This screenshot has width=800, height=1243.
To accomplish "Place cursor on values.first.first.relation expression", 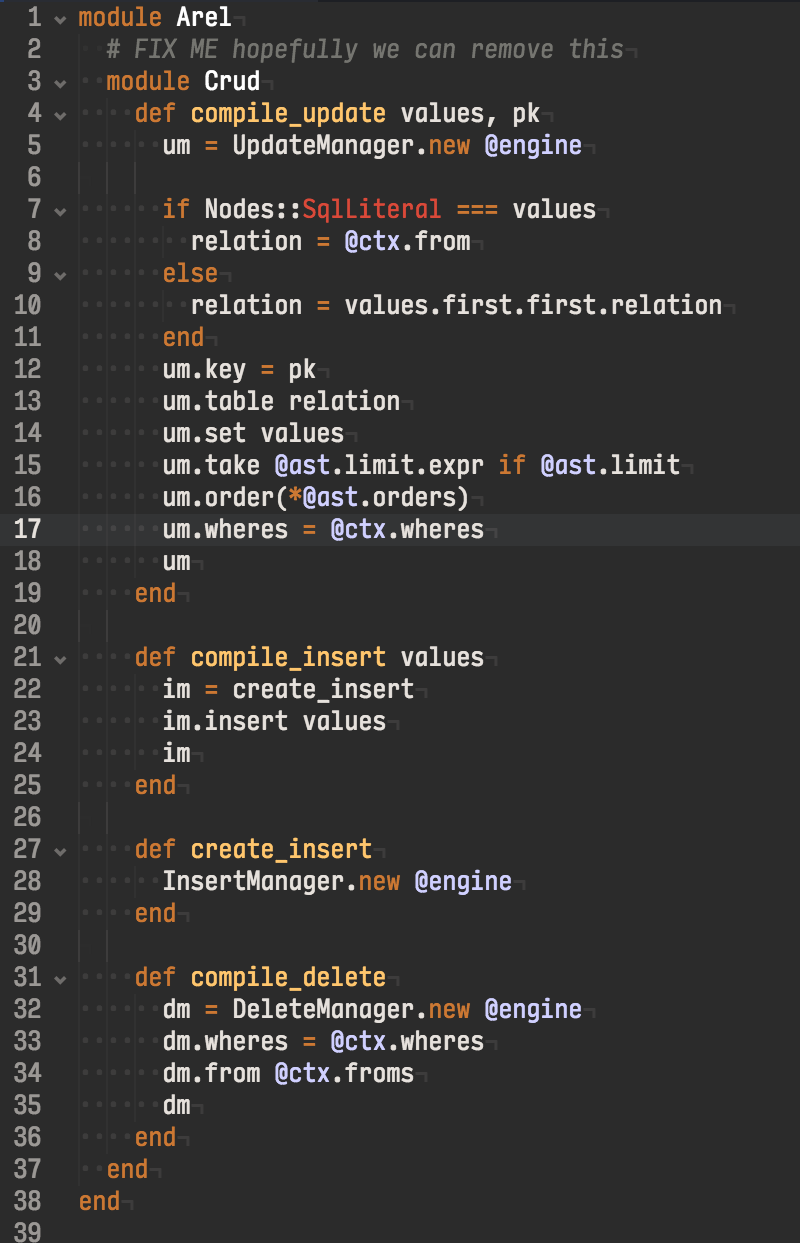I will tap(532, 305).
